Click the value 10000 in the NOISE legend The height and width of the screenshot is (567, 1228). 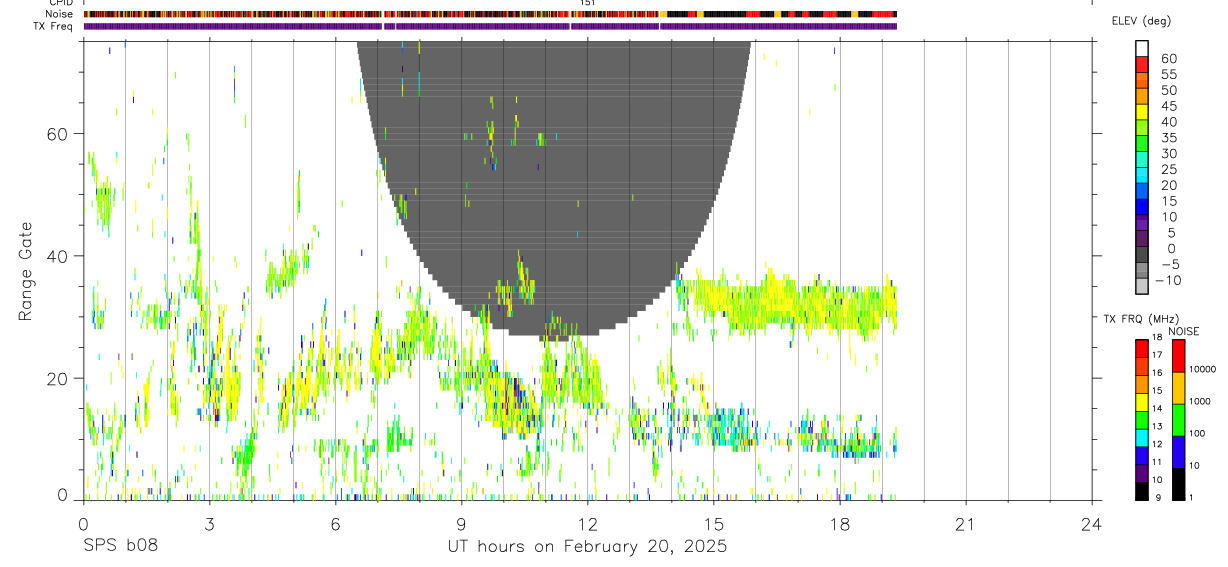tap(1204, 370)
